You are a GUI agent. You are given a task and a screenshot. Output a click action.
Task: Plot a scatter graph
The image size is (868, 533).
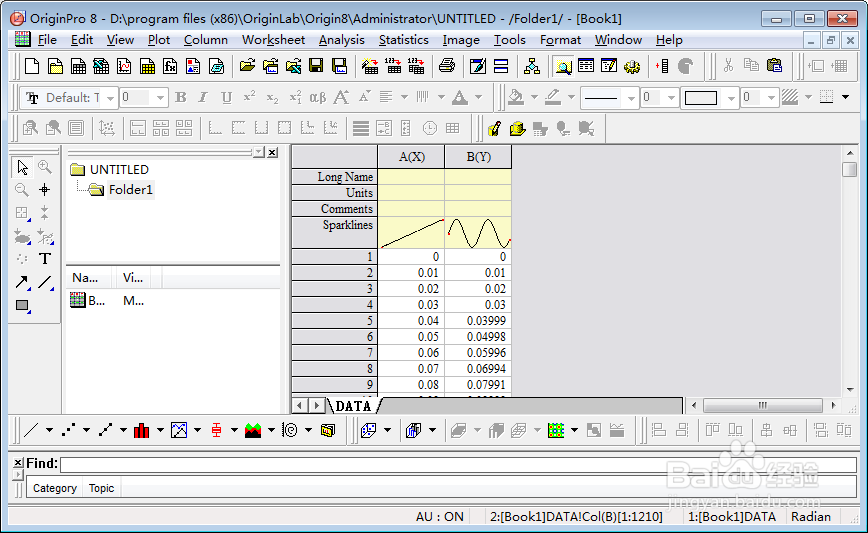[69, 430]
